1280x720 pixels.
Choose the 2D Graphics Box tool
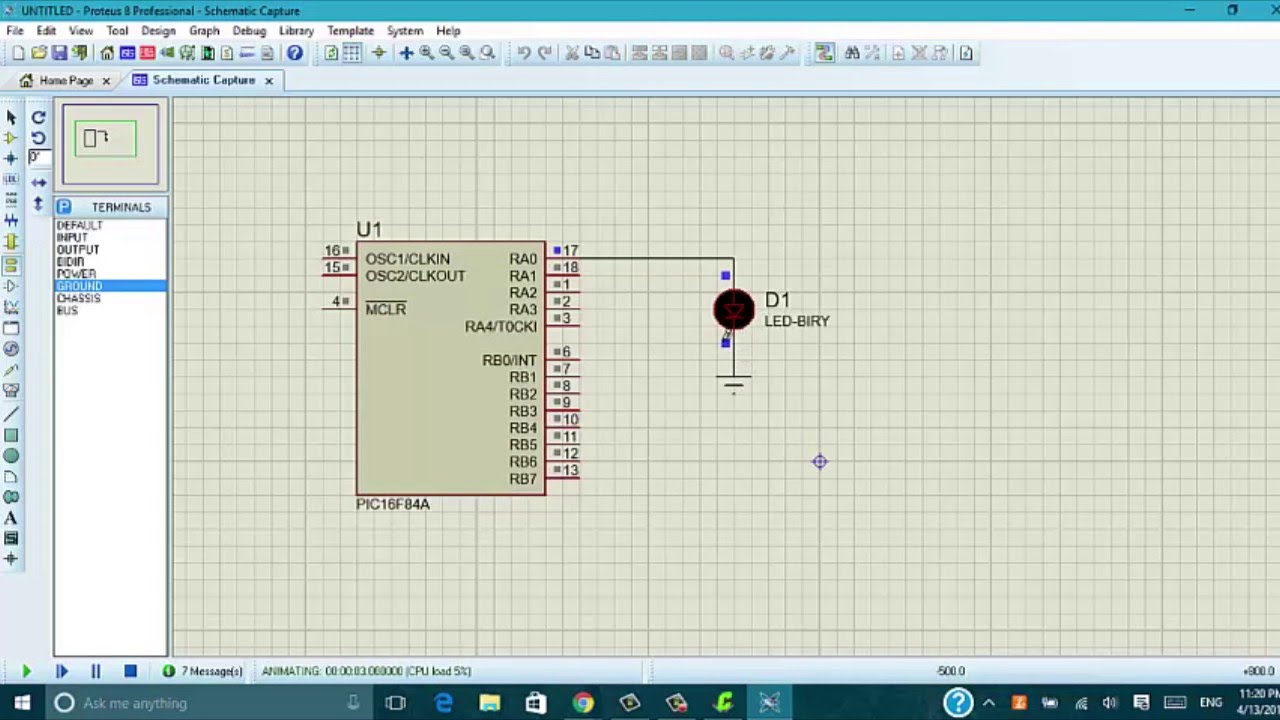pos(11,435)
